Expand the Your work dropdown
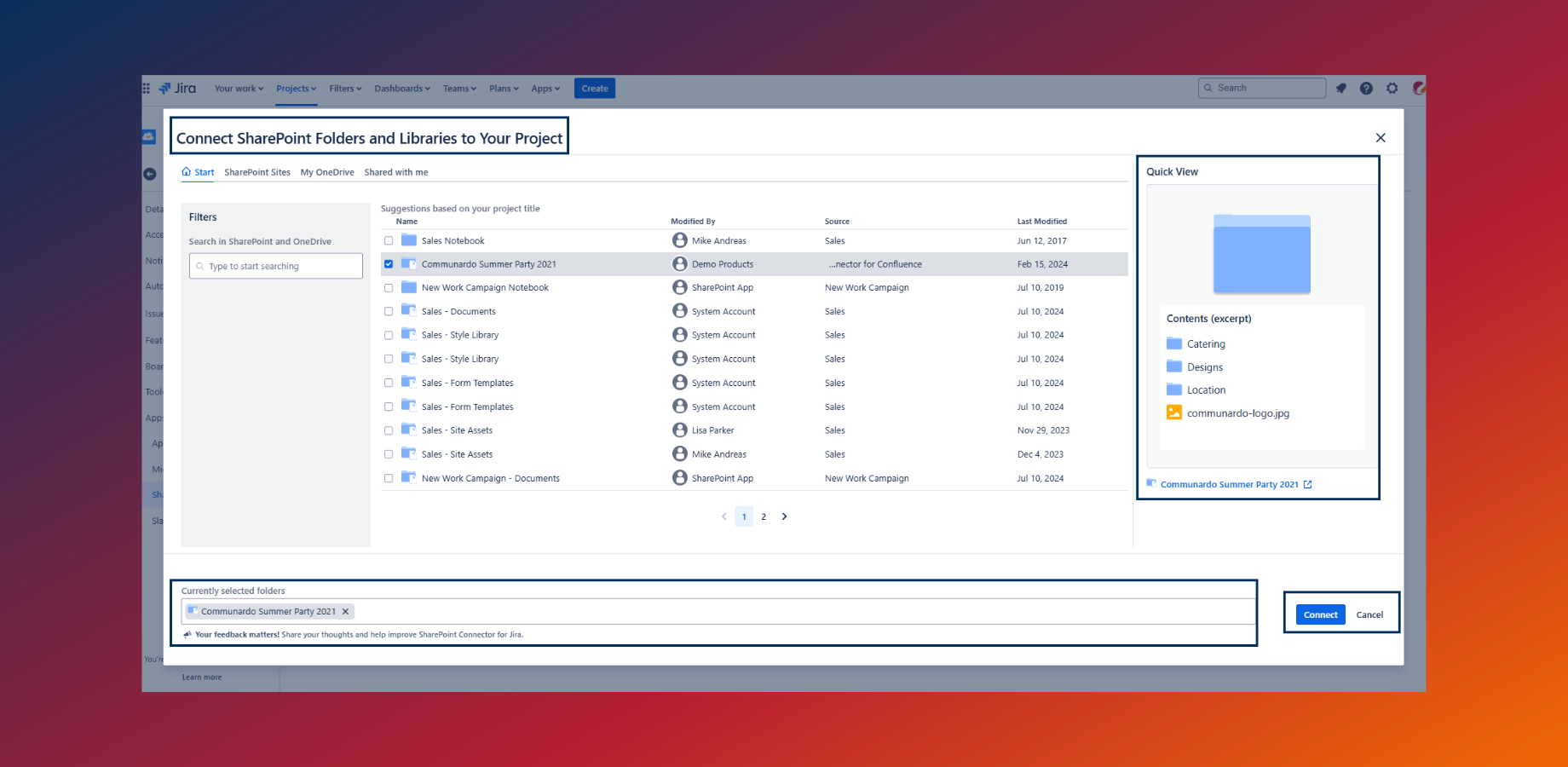Viewport: 1568px width, 767px height. (x=239, y=89)
